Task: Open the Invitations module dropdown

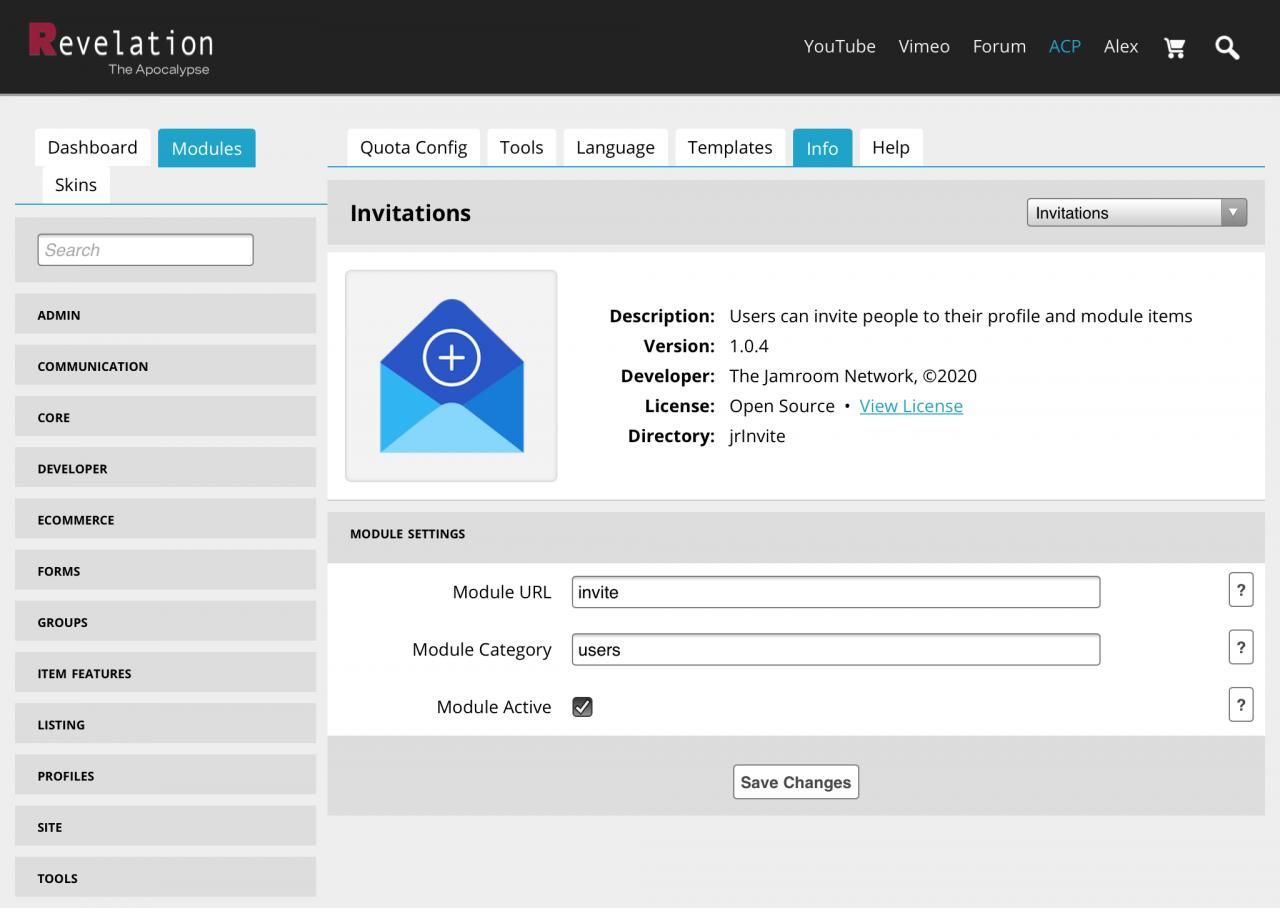Action: [1136, 213]
